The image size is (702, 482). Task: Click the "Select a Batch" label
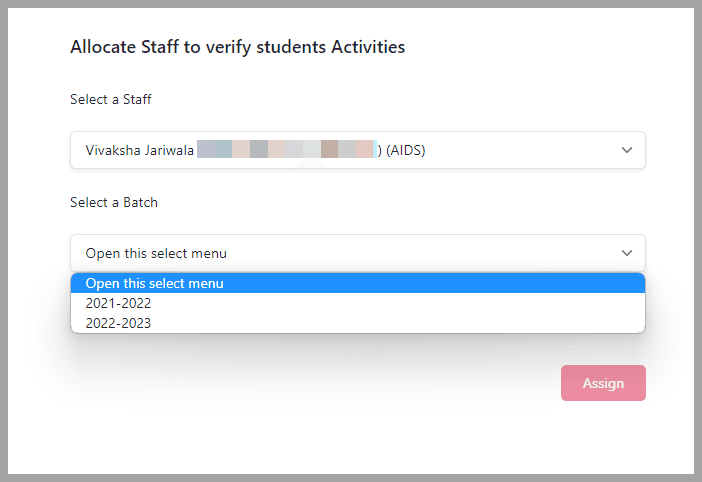[x=114, y=202]
